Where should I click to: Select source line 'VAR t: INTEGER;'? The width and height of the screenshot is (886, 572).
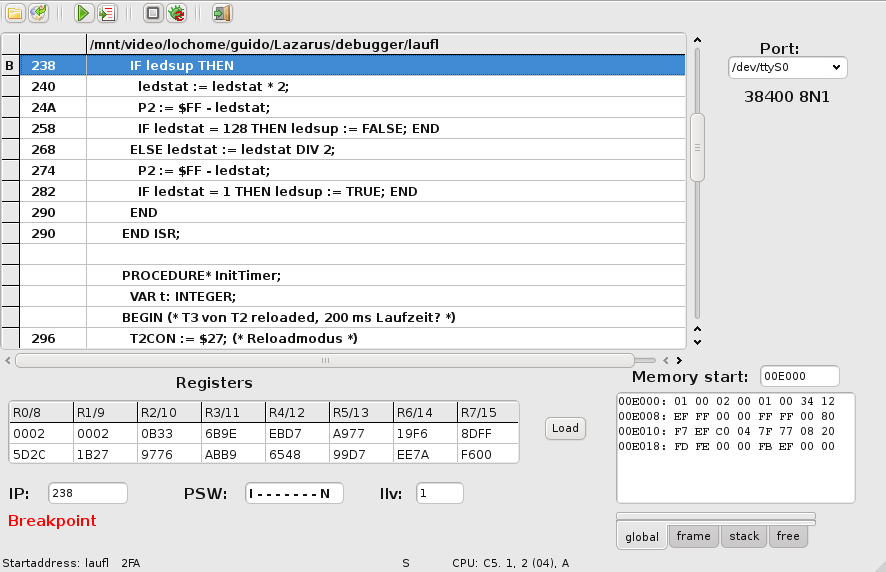(x=386, y=296)
